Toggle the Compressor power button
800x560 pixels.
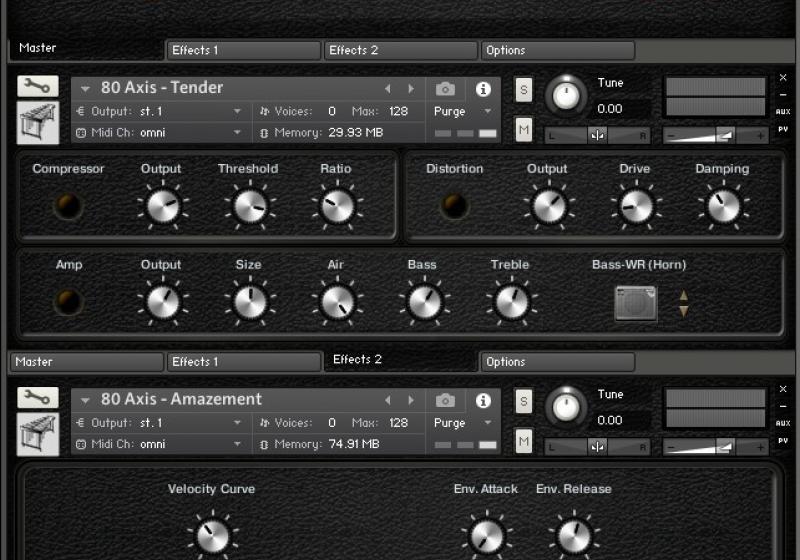(x=68, y=206)
